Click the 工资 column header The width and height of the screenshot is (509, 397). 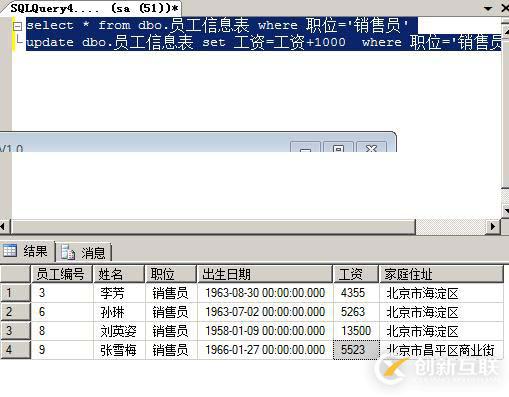pyautogui.click(x=356, y=274)
